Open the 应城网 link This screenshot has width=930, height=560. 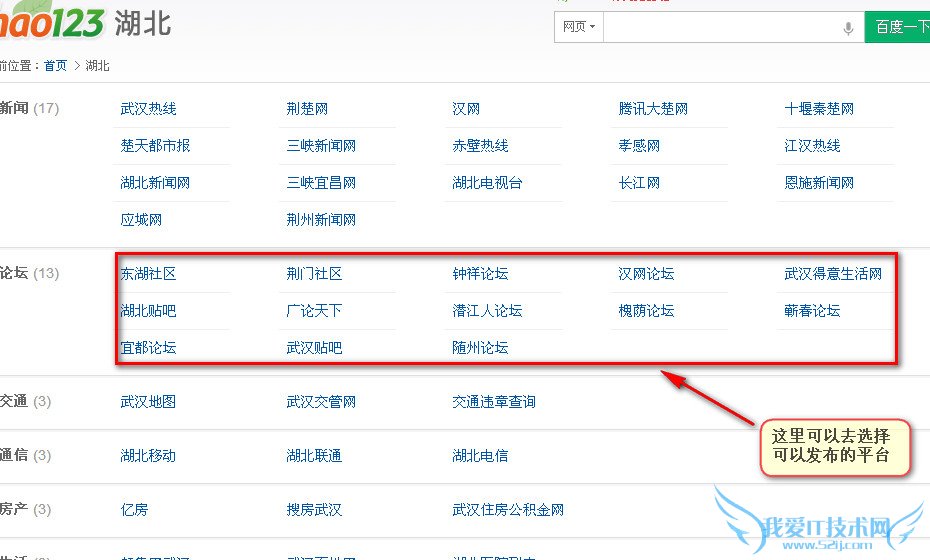(x=141, y=220)
